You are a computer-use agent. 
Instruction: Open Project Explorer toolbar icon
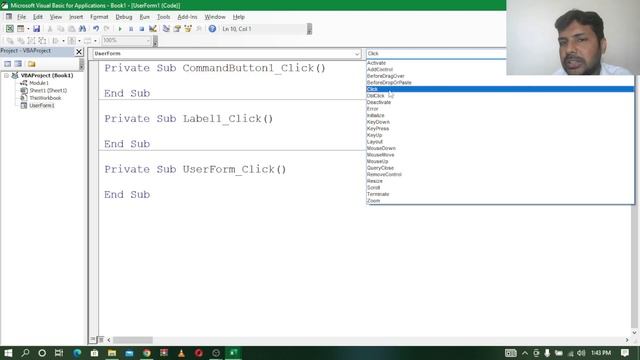click(166, 29)
